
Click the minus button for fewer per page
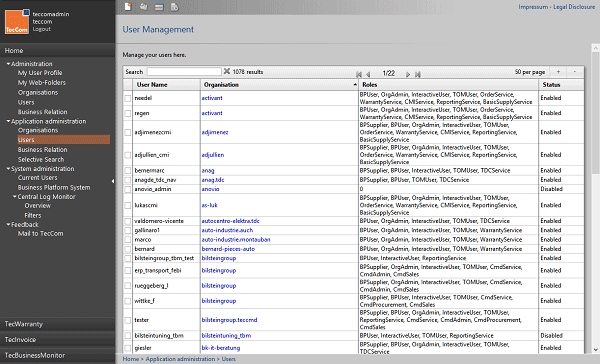click(x=574, y=72)
